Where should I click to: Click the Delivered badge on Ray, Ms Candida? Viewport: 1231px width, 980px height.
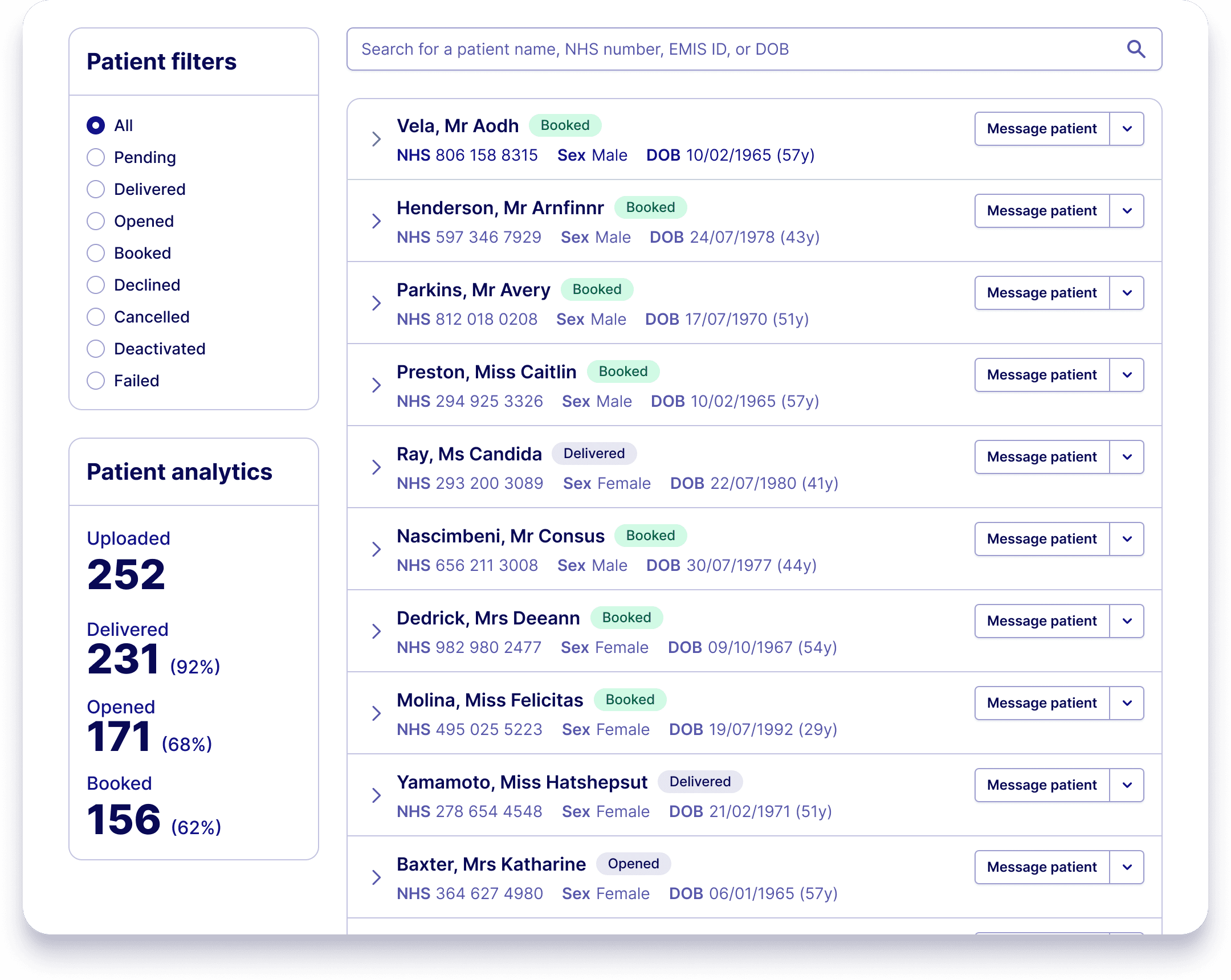click(594, 454)
